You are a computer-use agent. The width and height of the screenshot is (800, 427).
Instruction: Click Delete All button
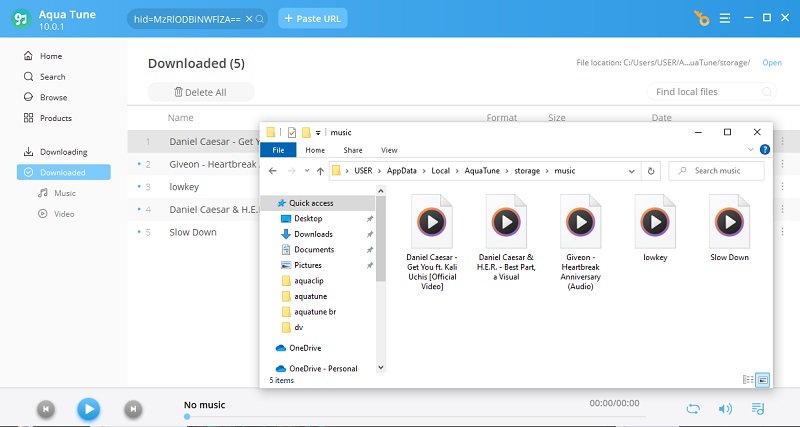(201, 92)
